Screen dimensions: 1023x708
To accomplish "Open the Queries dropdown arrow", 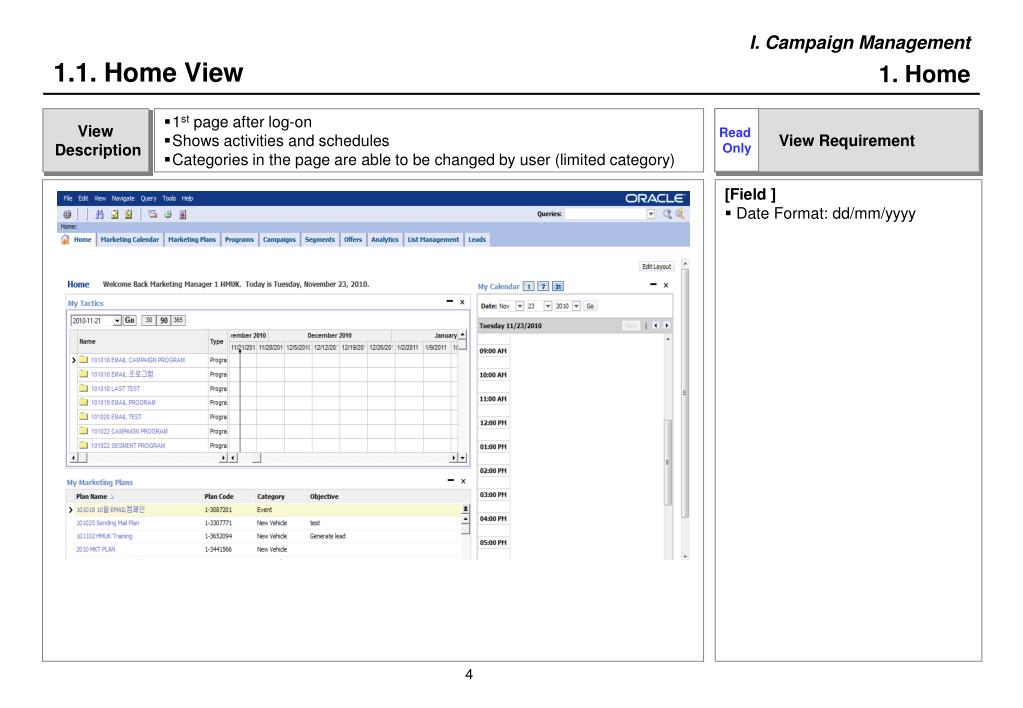I will [650, 214].
